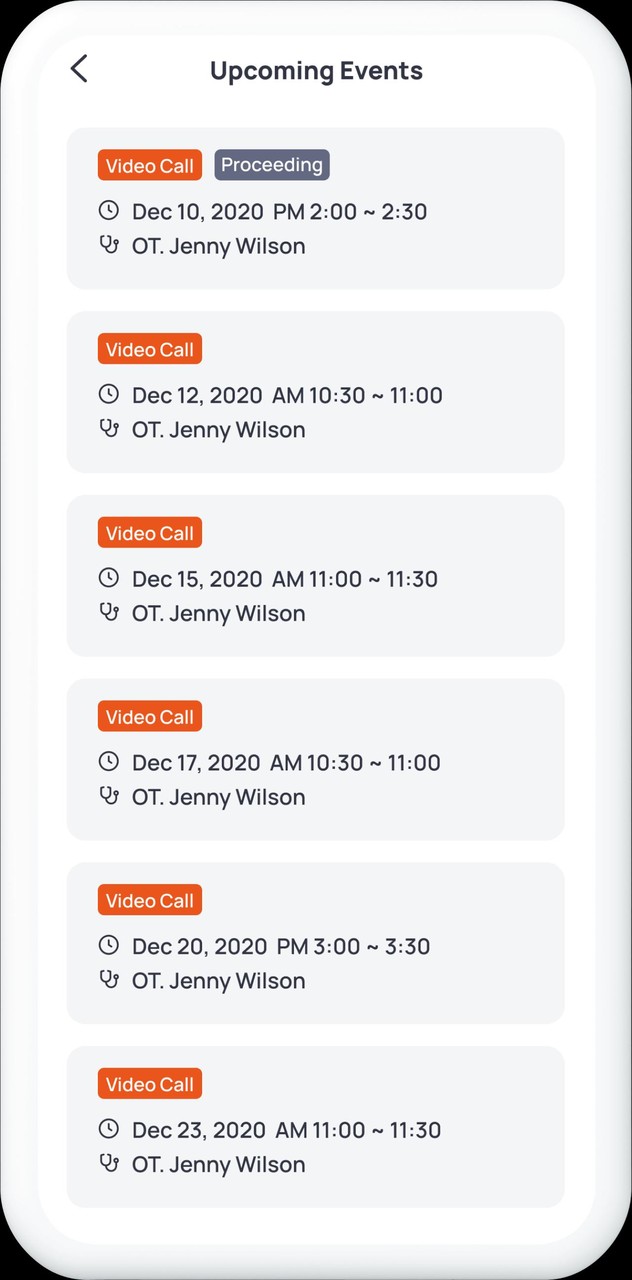Screen dimensions: 632x1280
Task: Select the Dec 23, 2020 event date text
Action: tap(199, 1130)
